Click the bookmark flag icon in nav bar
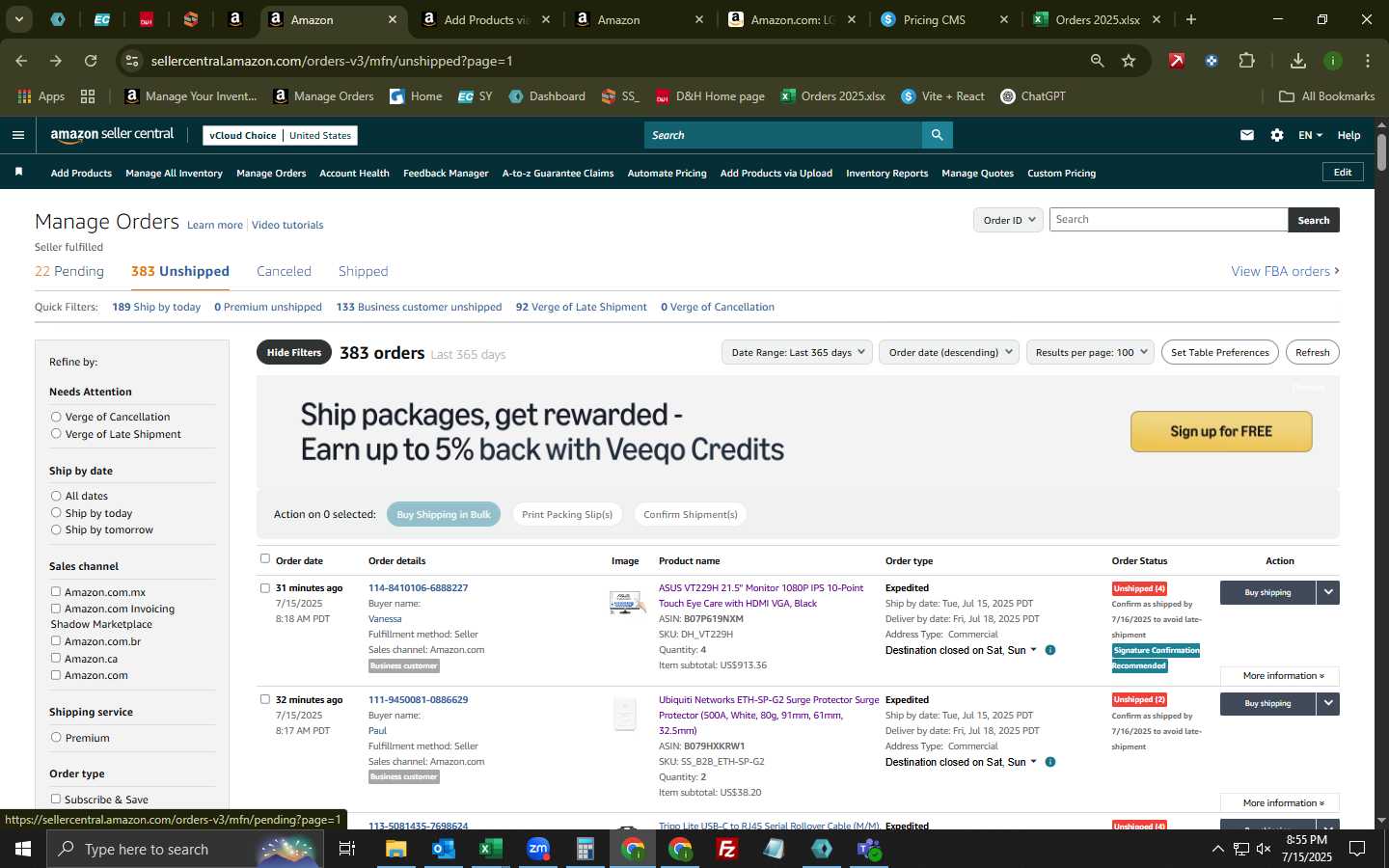The image size is (1389, 868). pos(18,172)
